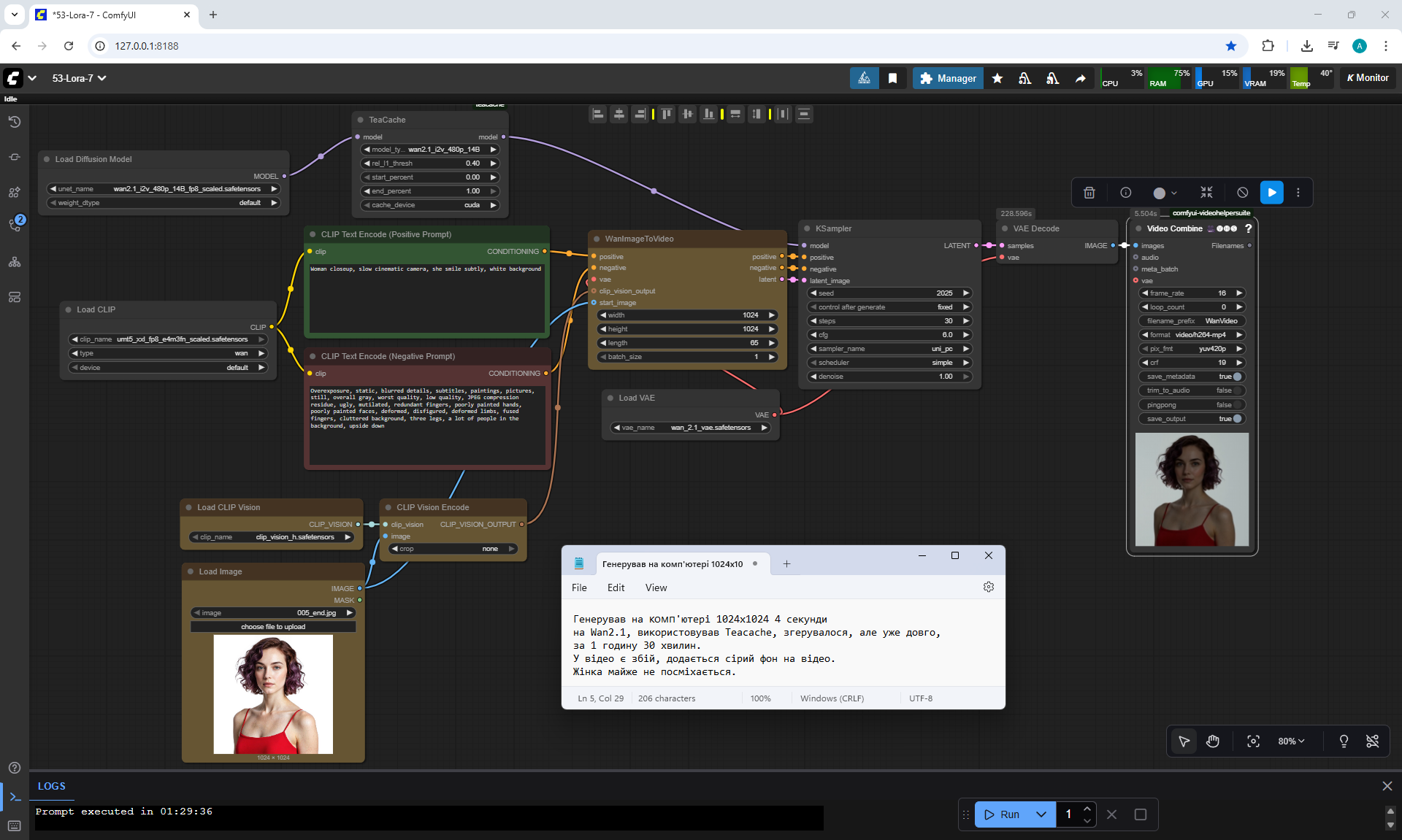1402x840 pixels.
Task: Click choose file to upload button
Action: [273, 627]
